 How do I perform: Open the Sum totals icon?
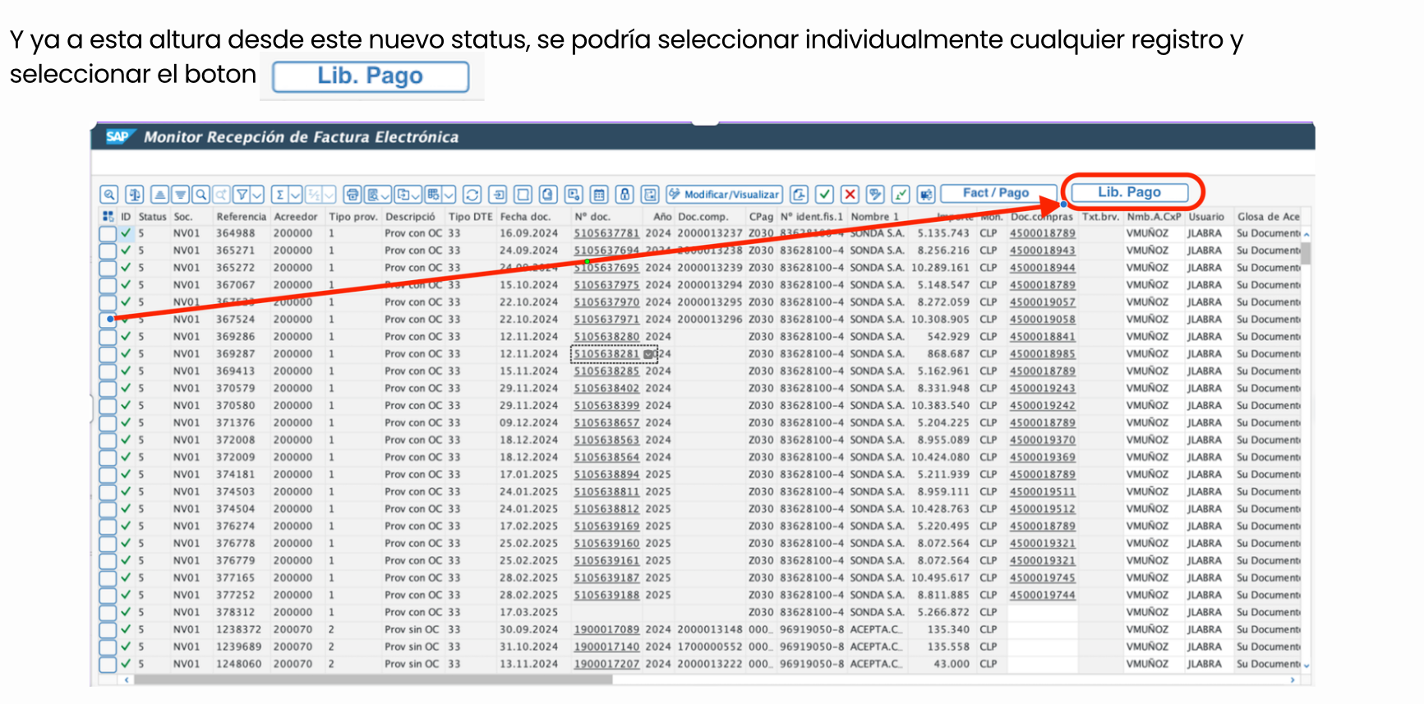280,194
